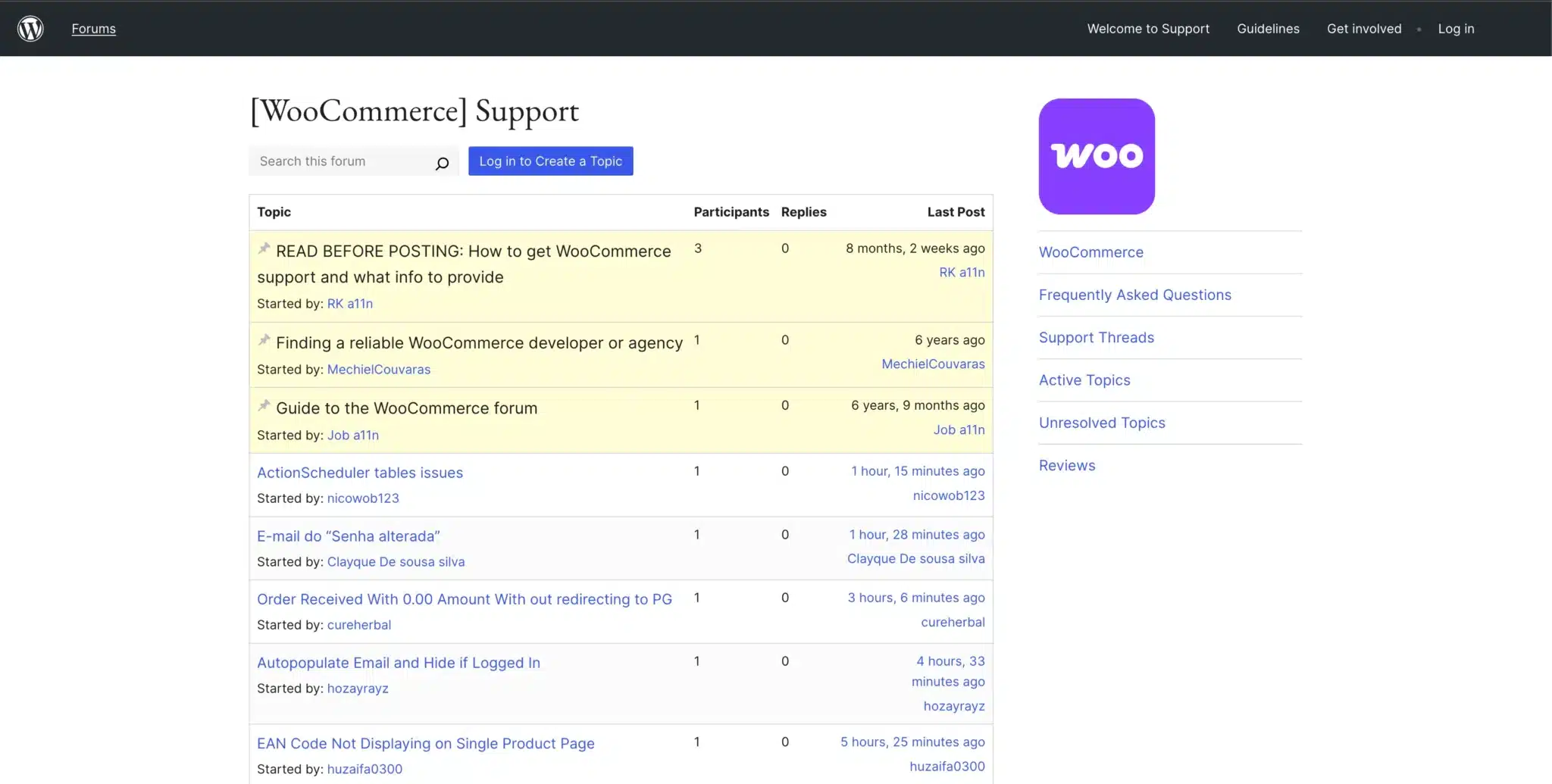Click the WordPress logo in the top bar

pyautogui.click(x=30, y=28)
